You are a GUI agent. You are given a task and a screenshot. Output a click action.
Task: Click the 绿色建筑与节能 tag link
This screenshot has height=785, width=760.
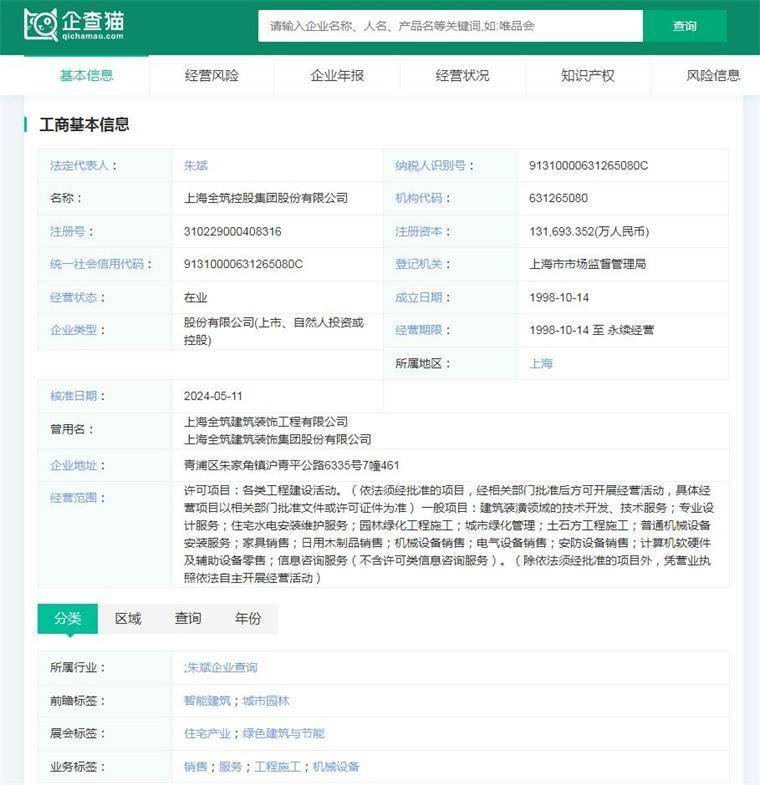pos(283,733)
